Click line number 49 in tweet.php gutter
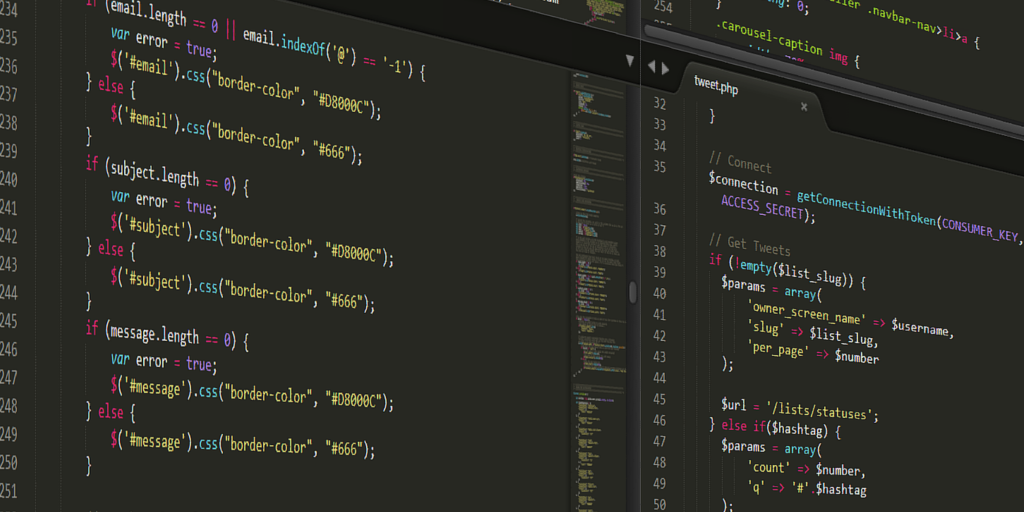The image size is (1024, 512). (x=659, y=483)
